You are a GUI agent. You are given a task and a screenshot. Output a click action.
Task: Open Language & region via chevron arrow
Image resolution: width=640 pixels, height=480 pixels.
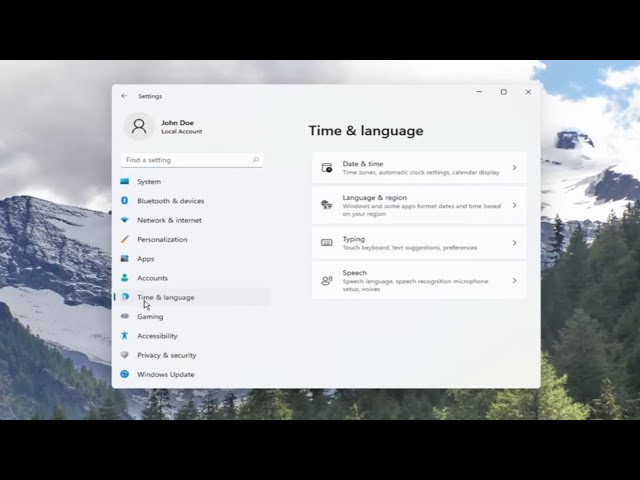tap(515, 205)
